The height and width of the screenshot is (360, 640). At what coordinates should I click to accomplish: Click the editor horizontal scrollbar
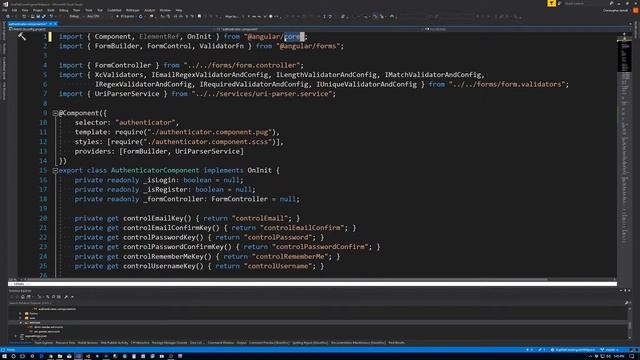pyautogui.click(x=286, y=280)
